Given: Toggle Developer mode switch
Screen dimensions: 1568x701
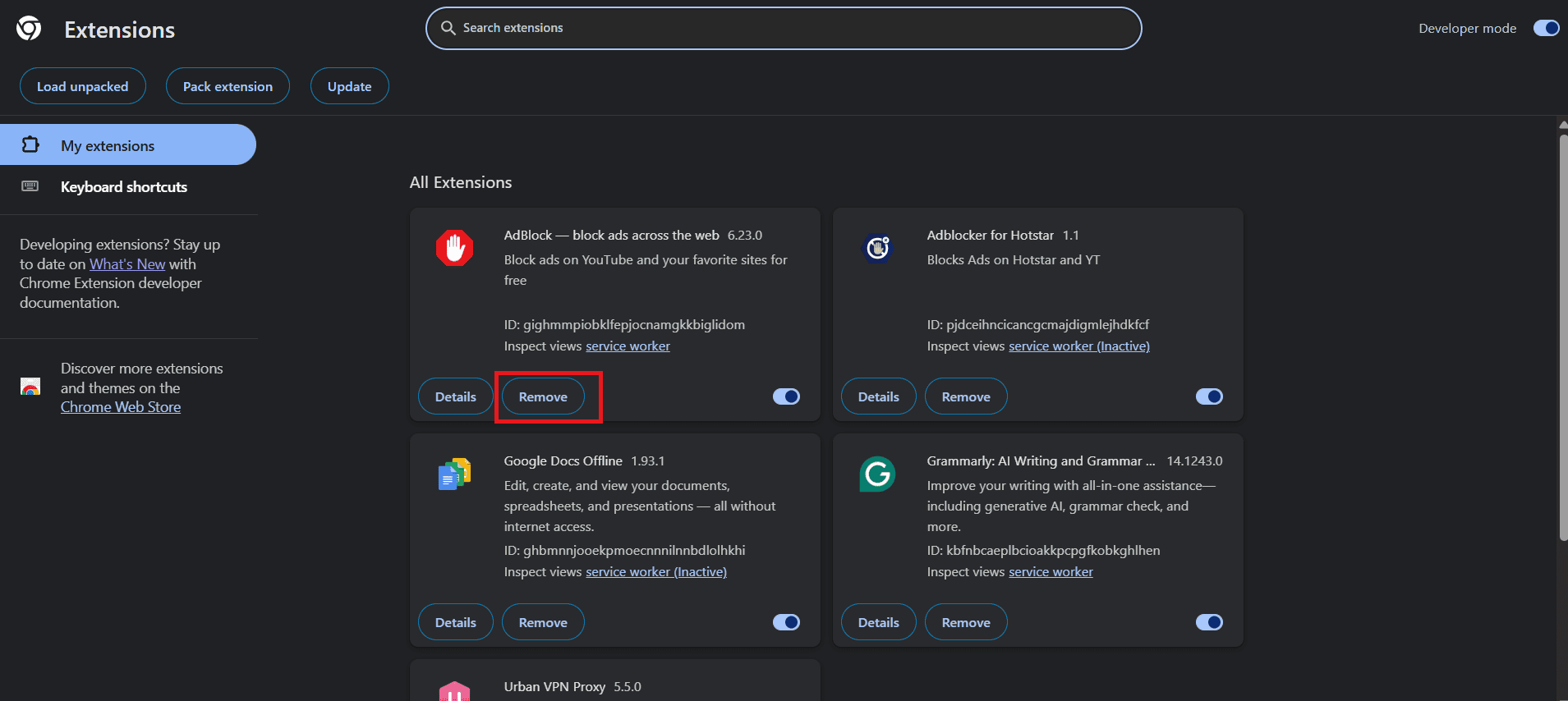Looking at the screenshot, I should 1546,28.
